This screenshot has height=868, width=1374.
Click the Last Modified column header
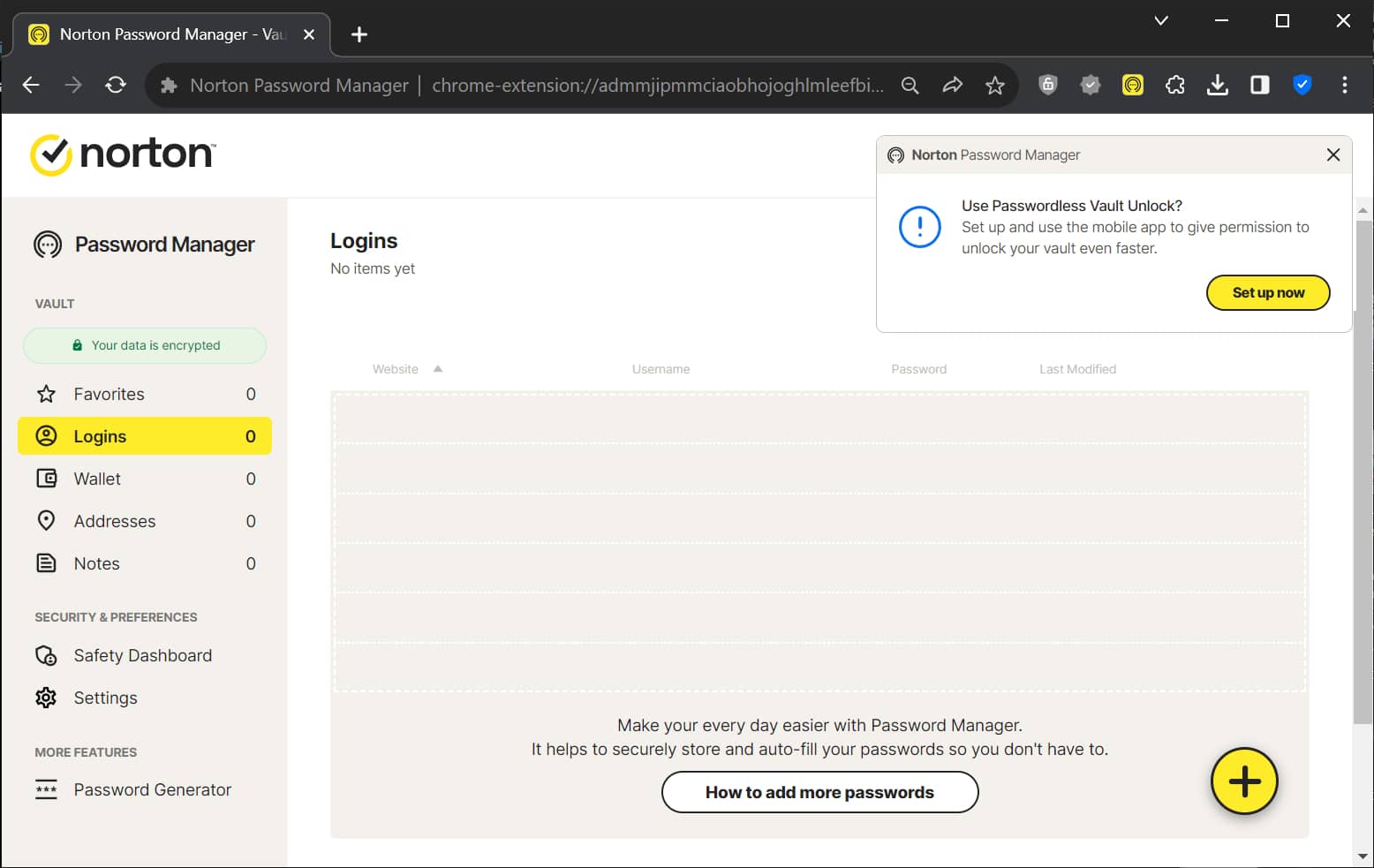point(1077,369)
